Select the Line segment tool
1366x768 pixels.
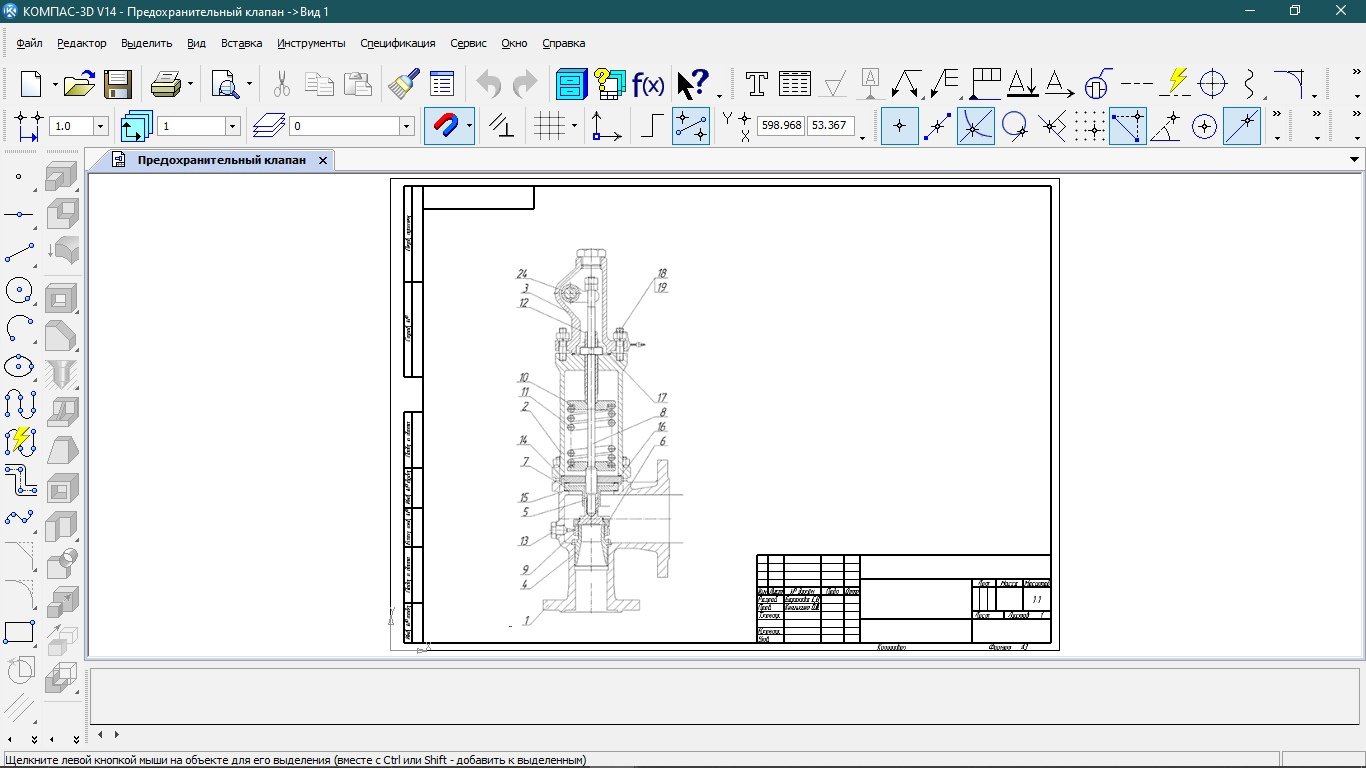[x=19, y=253]
